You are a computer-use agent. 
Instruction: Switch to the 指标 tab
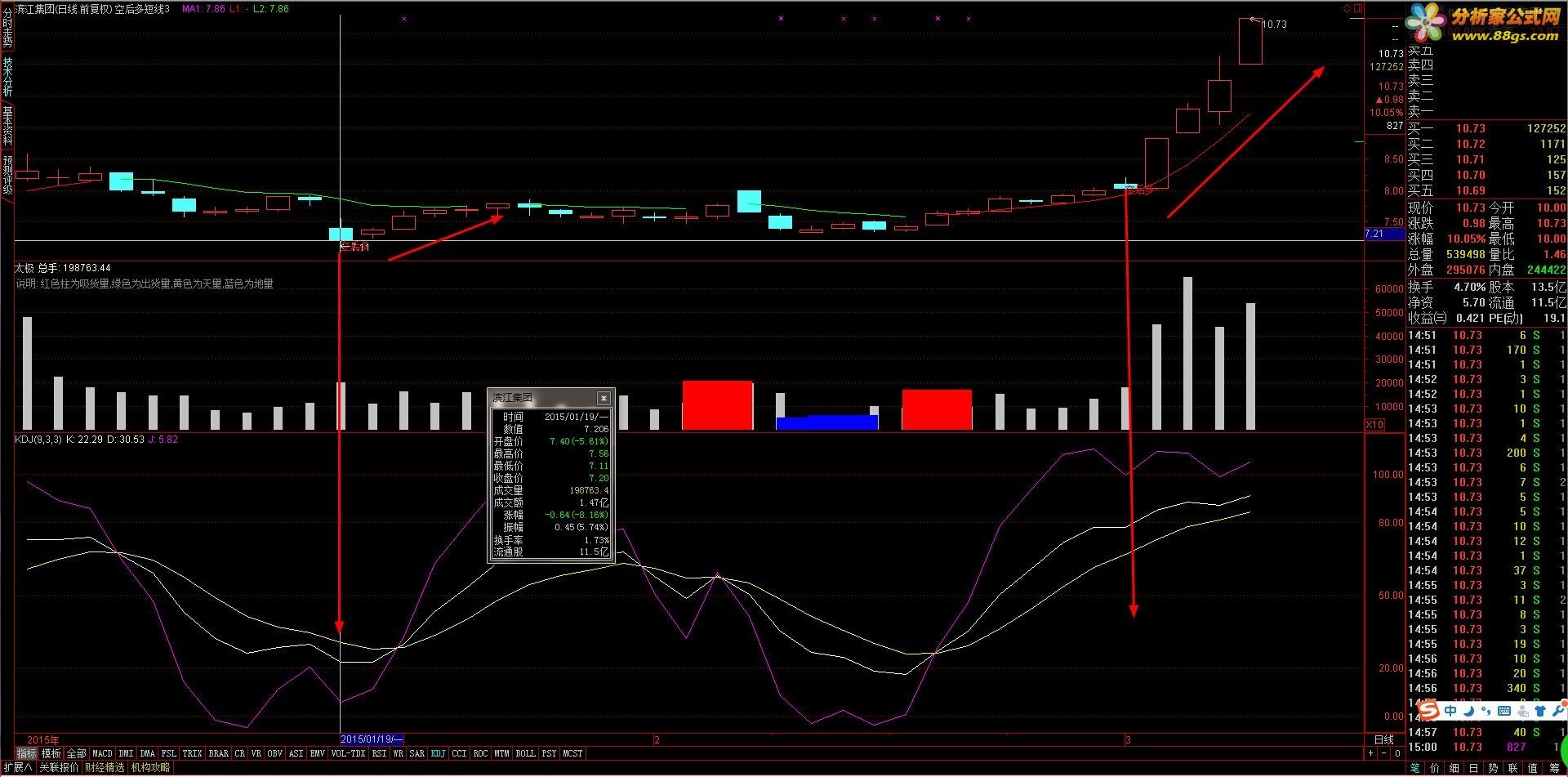click(26, 753)
